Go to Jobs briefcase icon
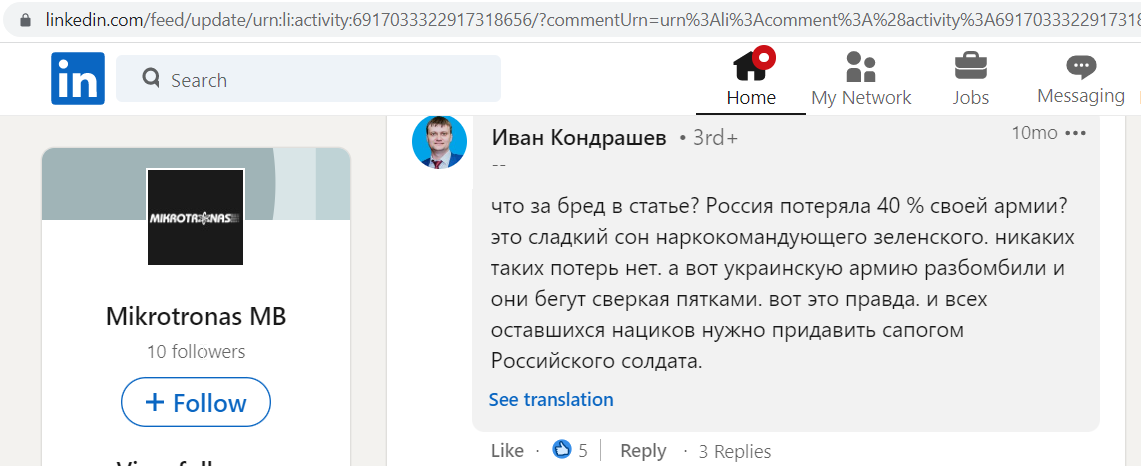Screen dimensions: 1141x466 [x=971, y=66]
